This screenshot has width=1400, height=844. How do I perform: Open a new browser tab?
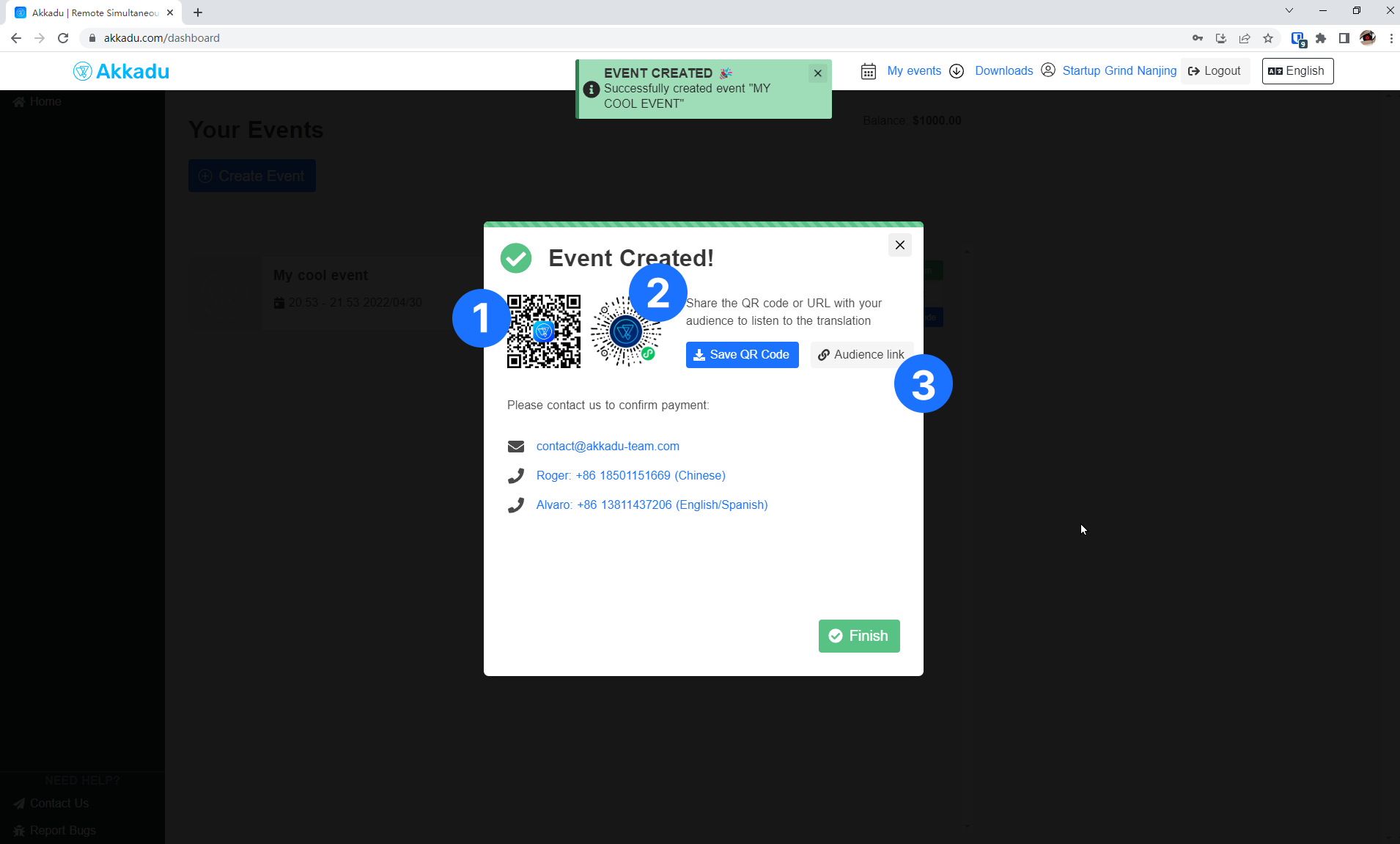pyautogui.click(x=198, y=12)
